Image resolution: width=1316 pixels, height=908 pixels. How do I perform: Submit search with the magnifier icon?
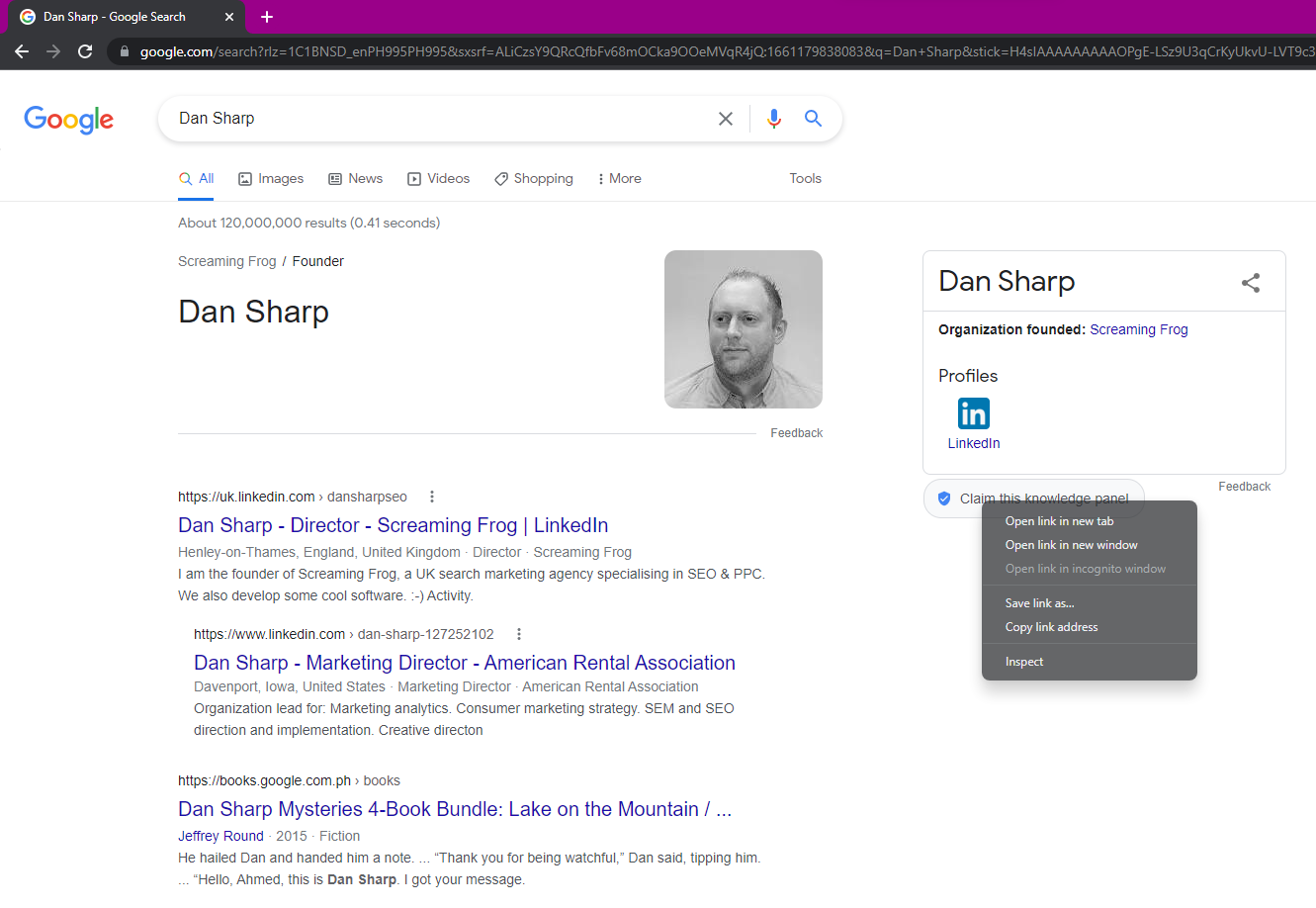coord(813,119)
